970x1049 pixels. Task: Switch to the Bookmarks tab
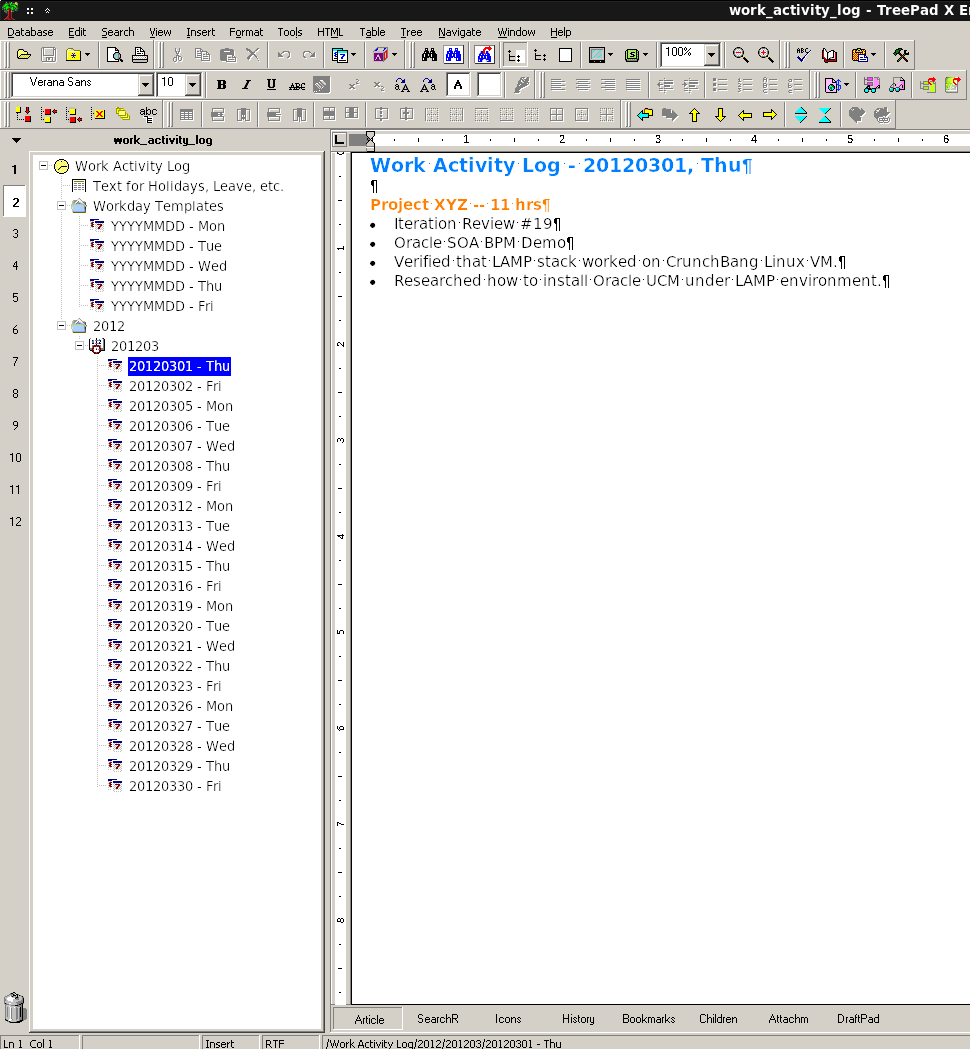point(648,1019)
